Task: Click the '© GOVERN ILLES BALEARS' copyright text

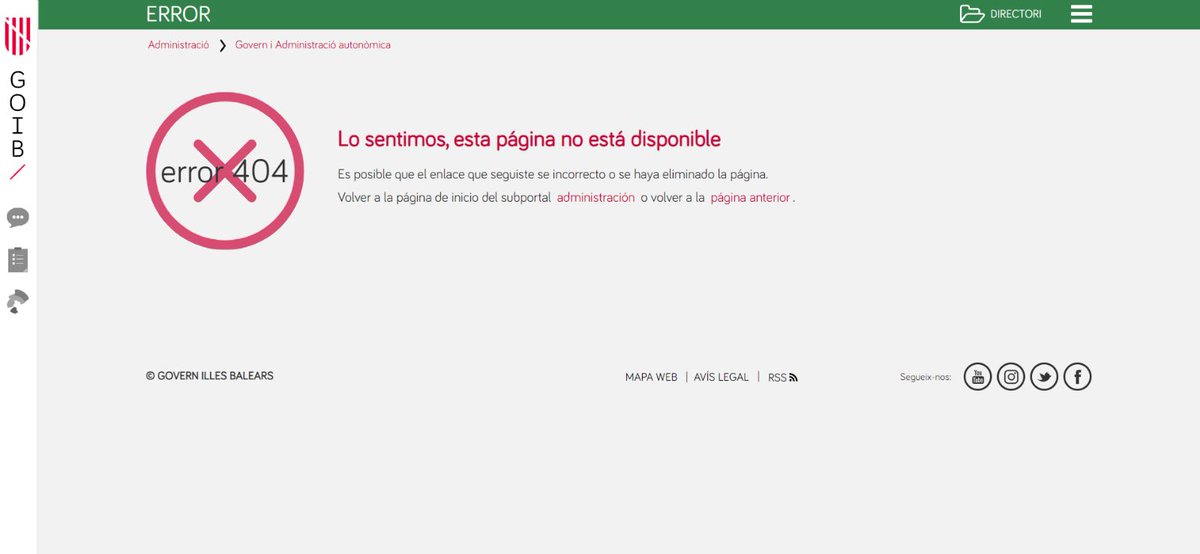Action: click(210, 376)
